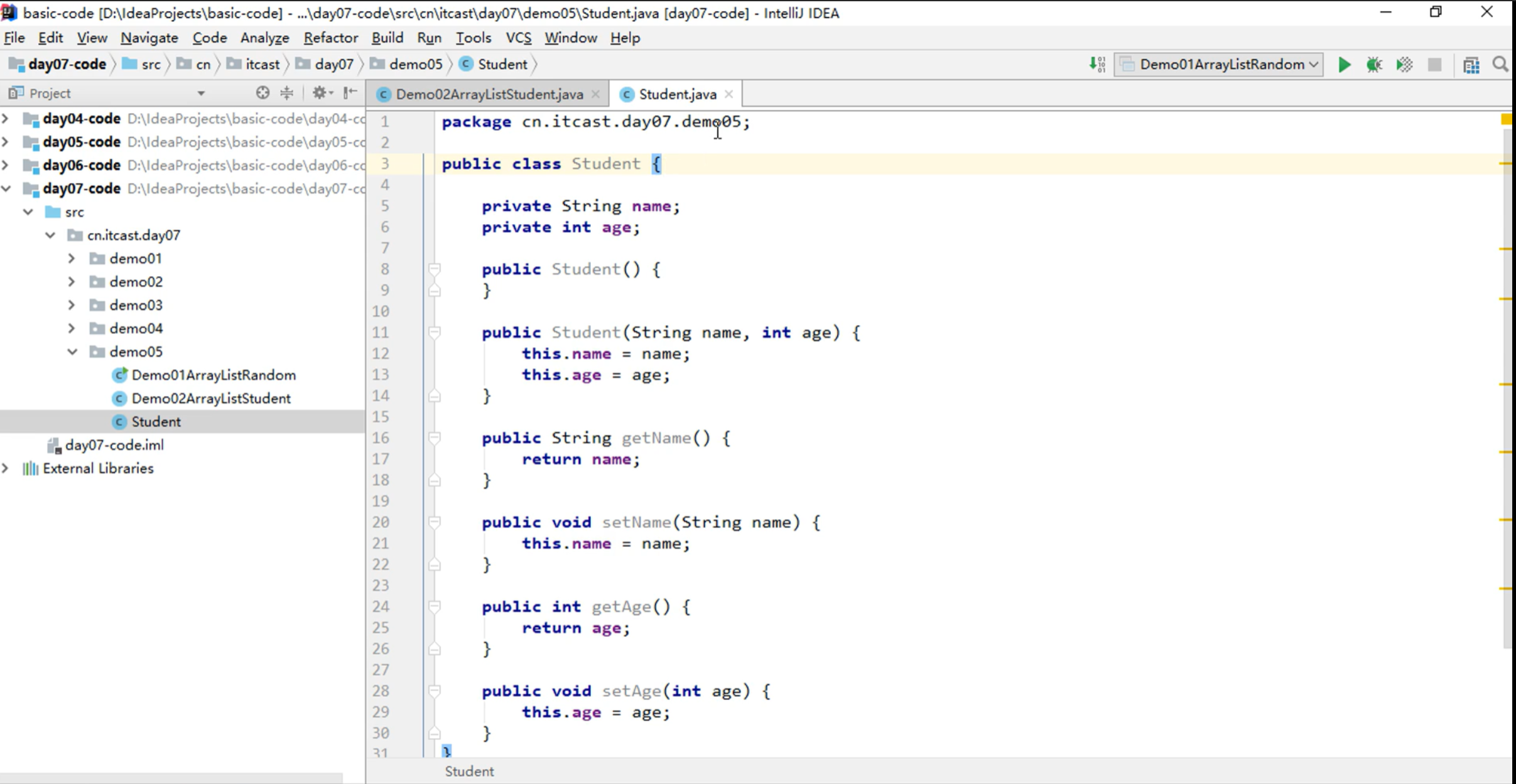Image resolution: width=1516 pixels, height=784 pixels.
Task: Open run configuration dropdown Demo01ArrayListRandom
Action: 1220,65
